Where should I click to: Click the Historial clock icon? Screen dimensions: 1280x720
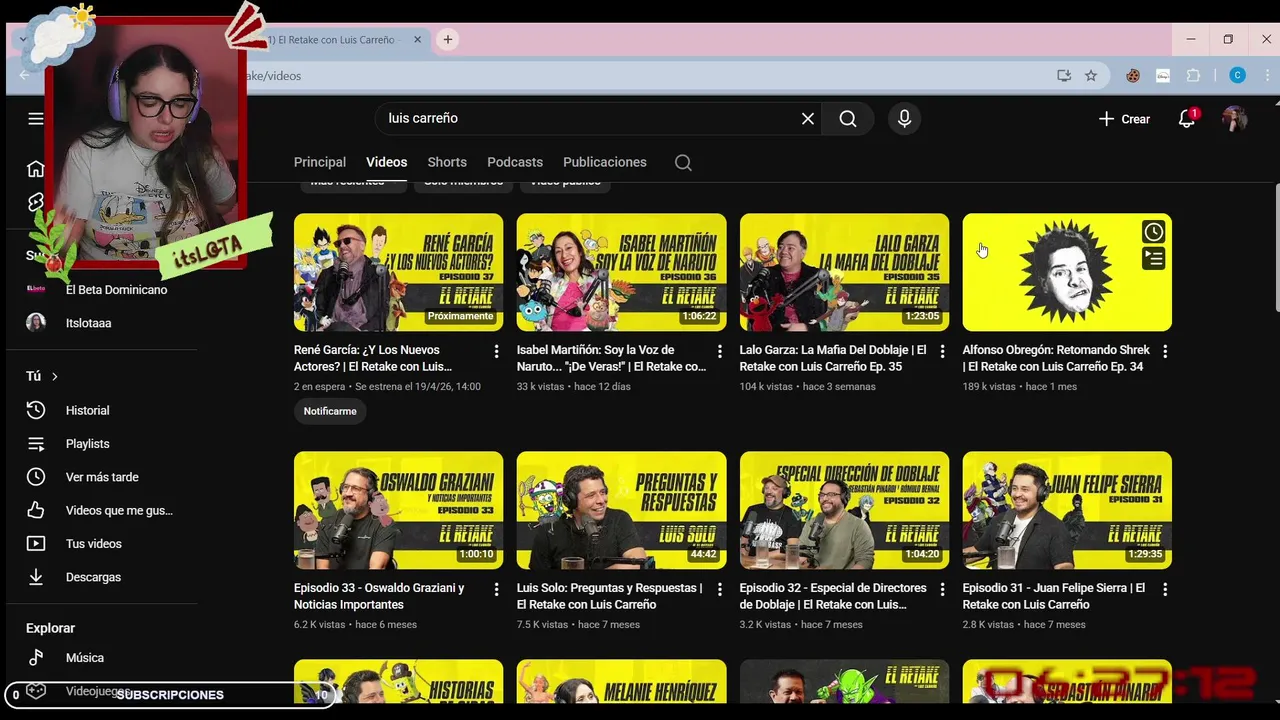(36, 410)
